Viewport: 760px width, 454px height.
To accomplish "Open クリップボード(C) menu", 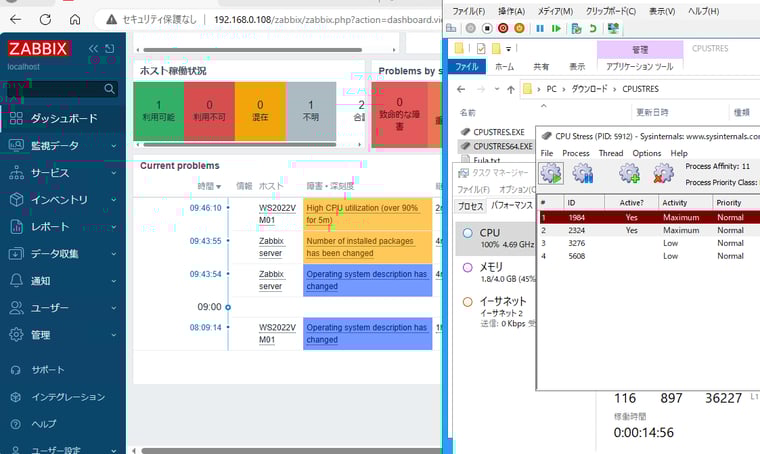I will (611, 11).
